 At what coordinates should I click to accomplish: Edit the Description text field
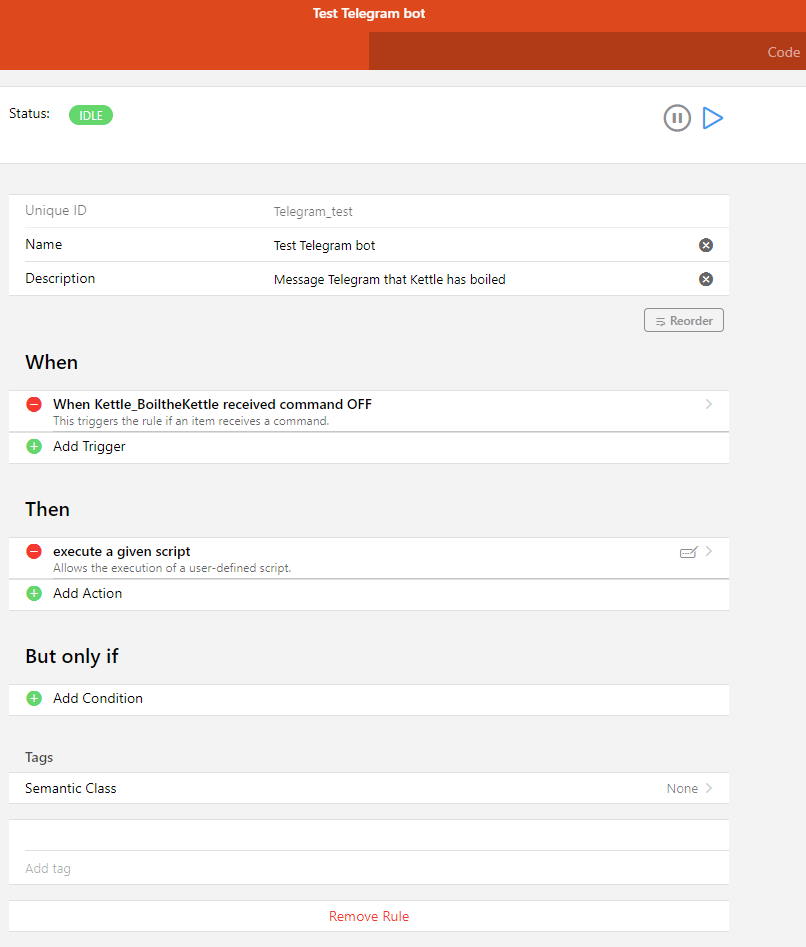480,280
